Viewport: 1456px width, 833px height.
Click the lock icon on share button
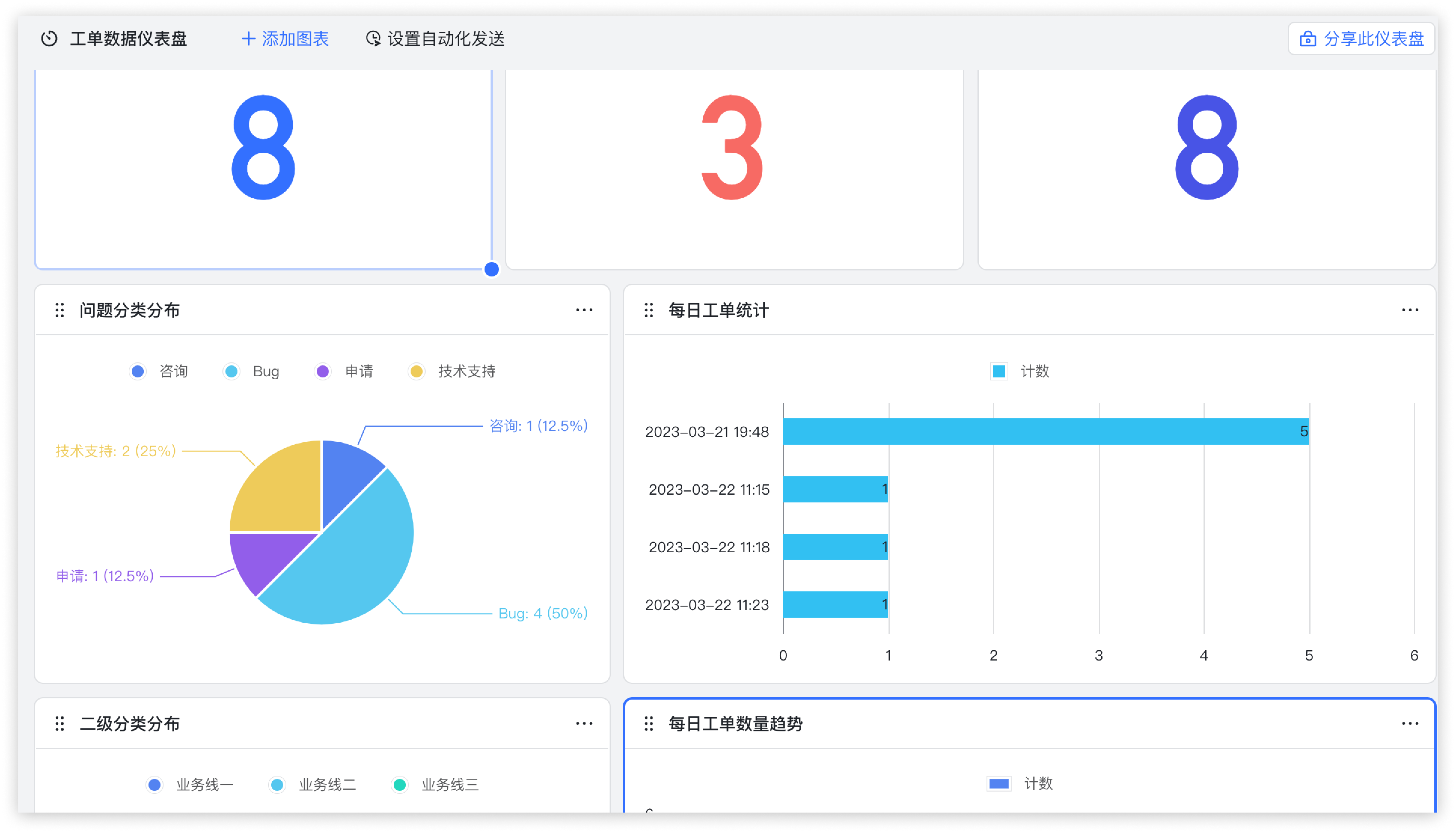[x=1307, y=39]
